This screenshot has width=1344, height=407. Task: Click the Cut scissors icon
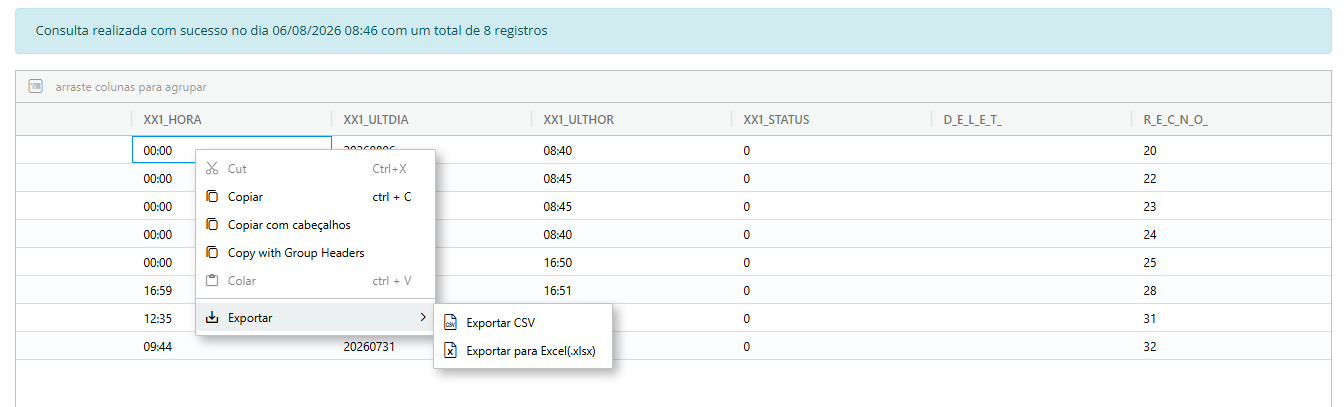pos(212,169)
